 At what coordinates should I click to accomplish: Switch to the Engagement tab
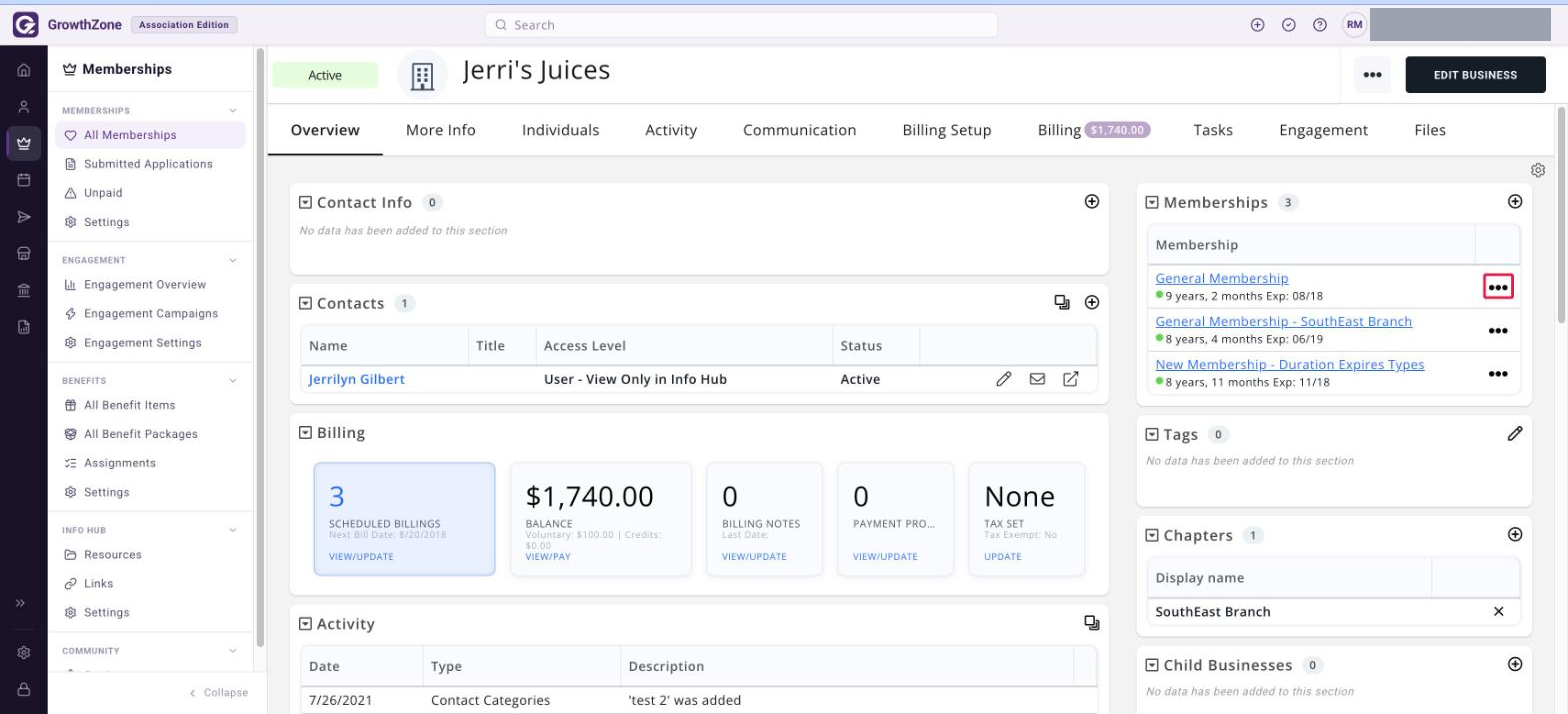1324,130
